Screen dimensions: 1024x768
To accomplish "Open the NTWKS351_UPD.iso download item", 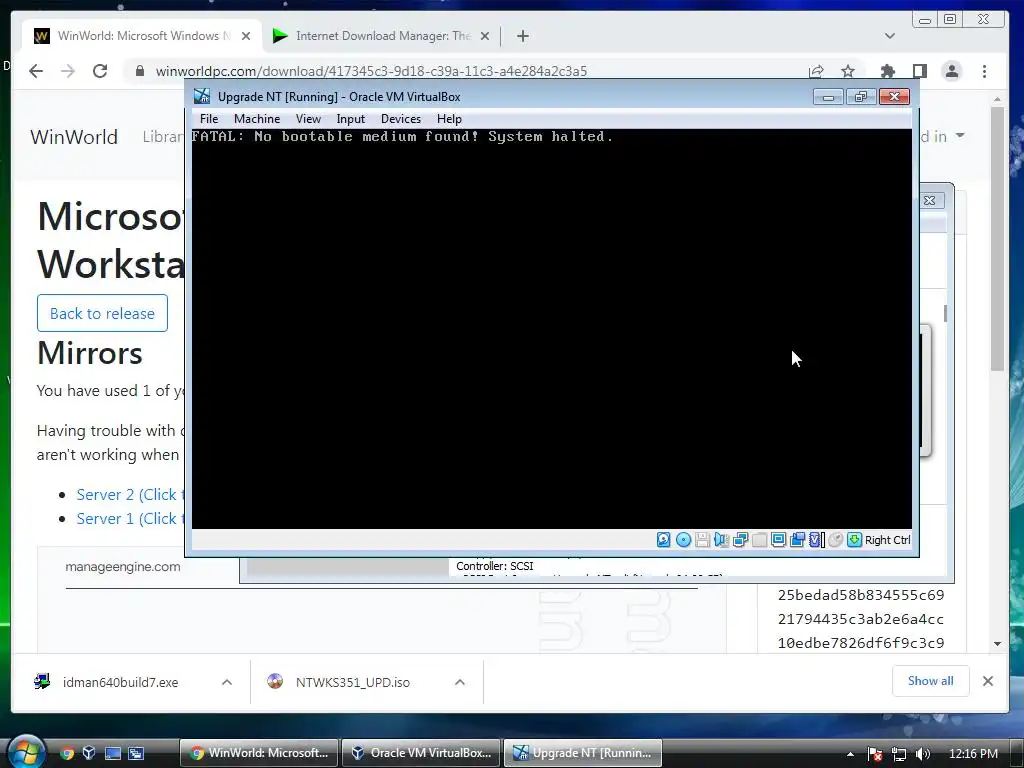I will (353, 682).
